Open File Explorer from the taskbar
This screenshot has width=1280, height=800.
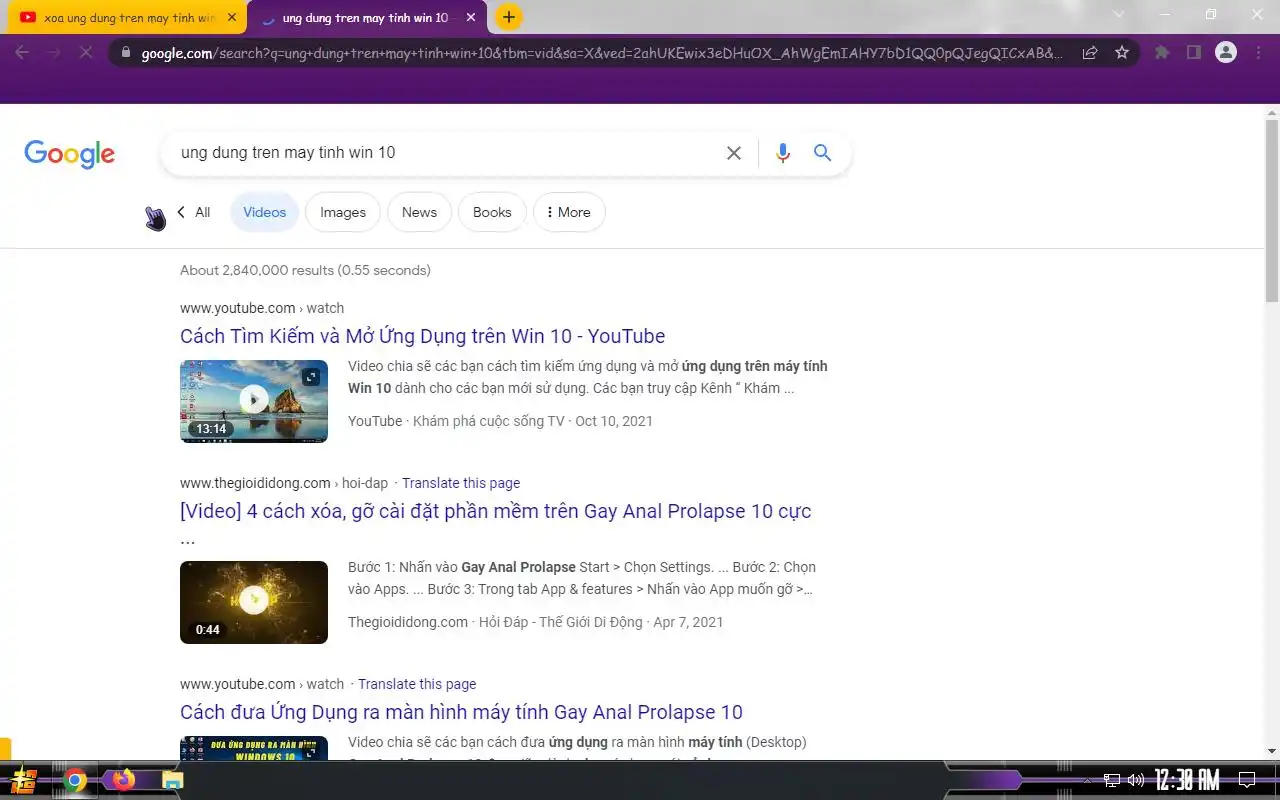point(173,780)
